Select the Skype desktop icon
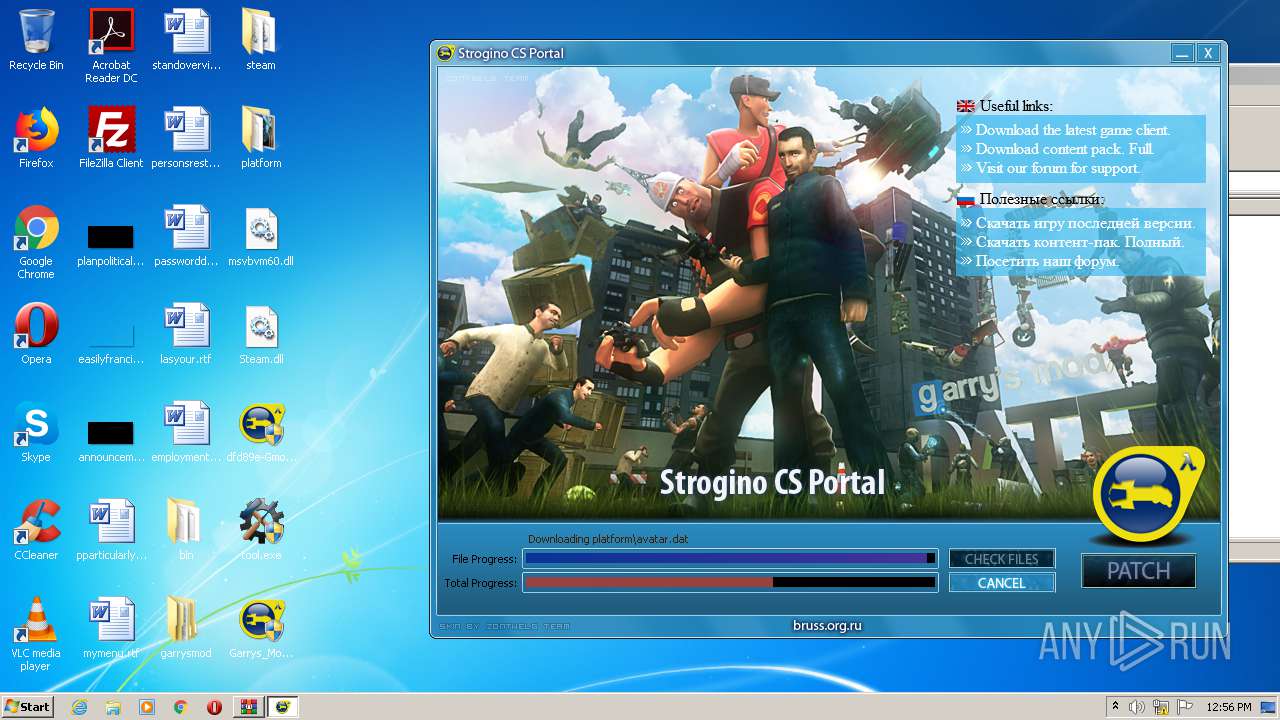 pos(36,432)
